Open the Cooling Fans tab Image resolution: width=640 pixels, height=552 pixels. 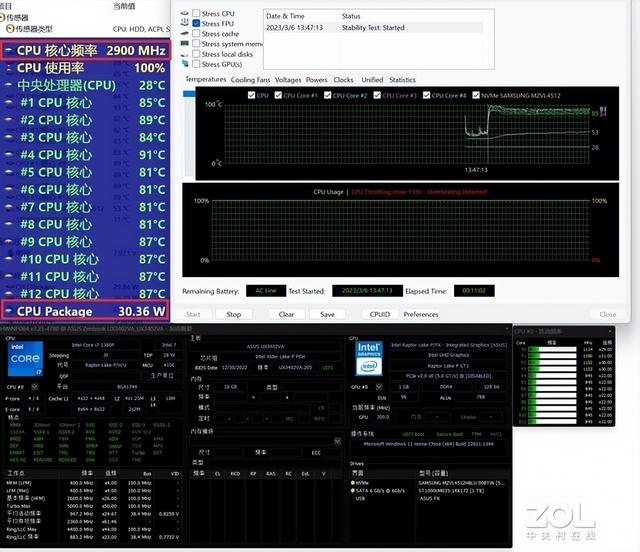[x=251, y=80]
